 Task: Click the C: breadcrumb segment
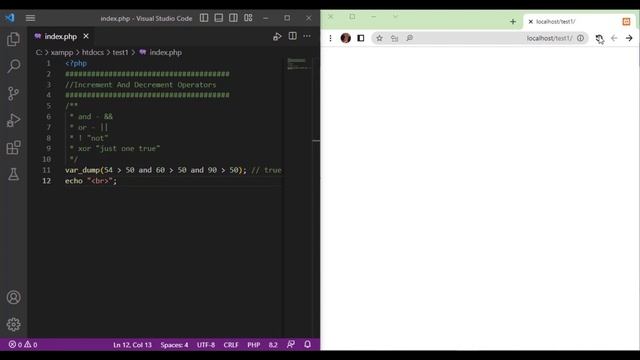(x=39, y=52)
